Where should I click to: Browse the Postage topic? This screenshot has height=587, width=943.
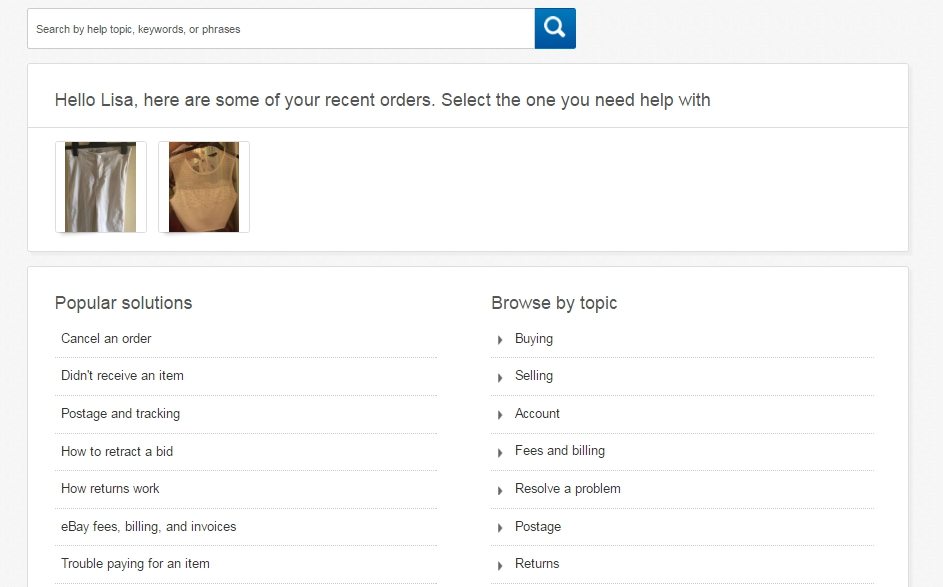[x=538, y=527]
